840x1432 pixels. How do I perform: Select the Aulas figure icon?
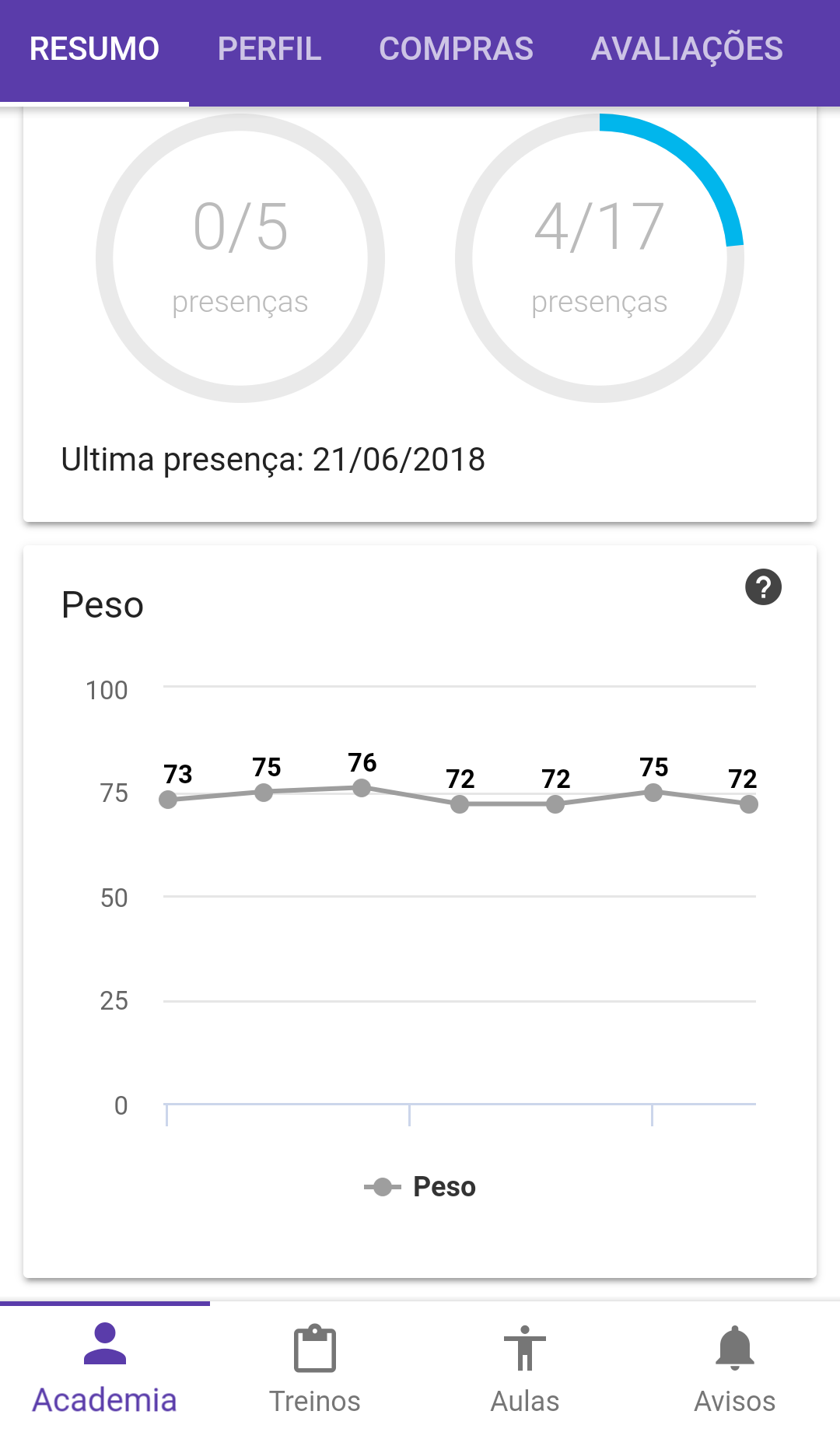point(525,1348)
